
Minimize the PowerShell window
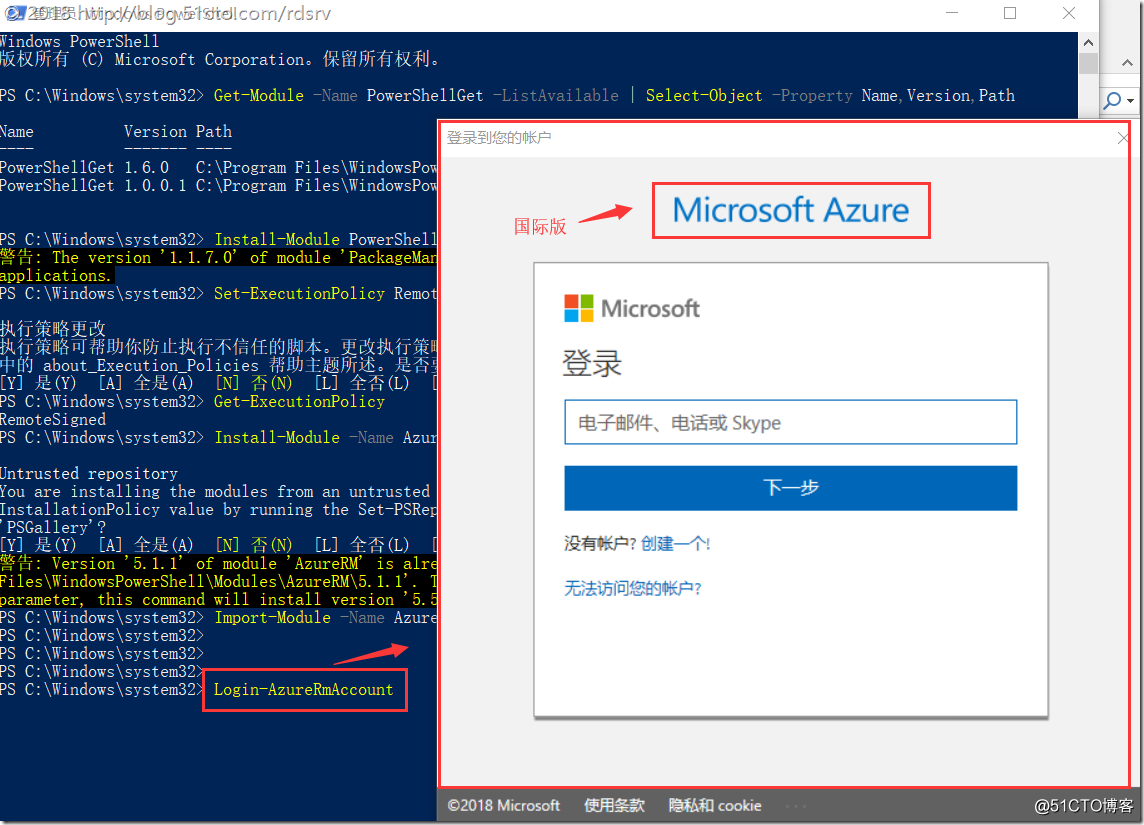click(x=952, y=13)
